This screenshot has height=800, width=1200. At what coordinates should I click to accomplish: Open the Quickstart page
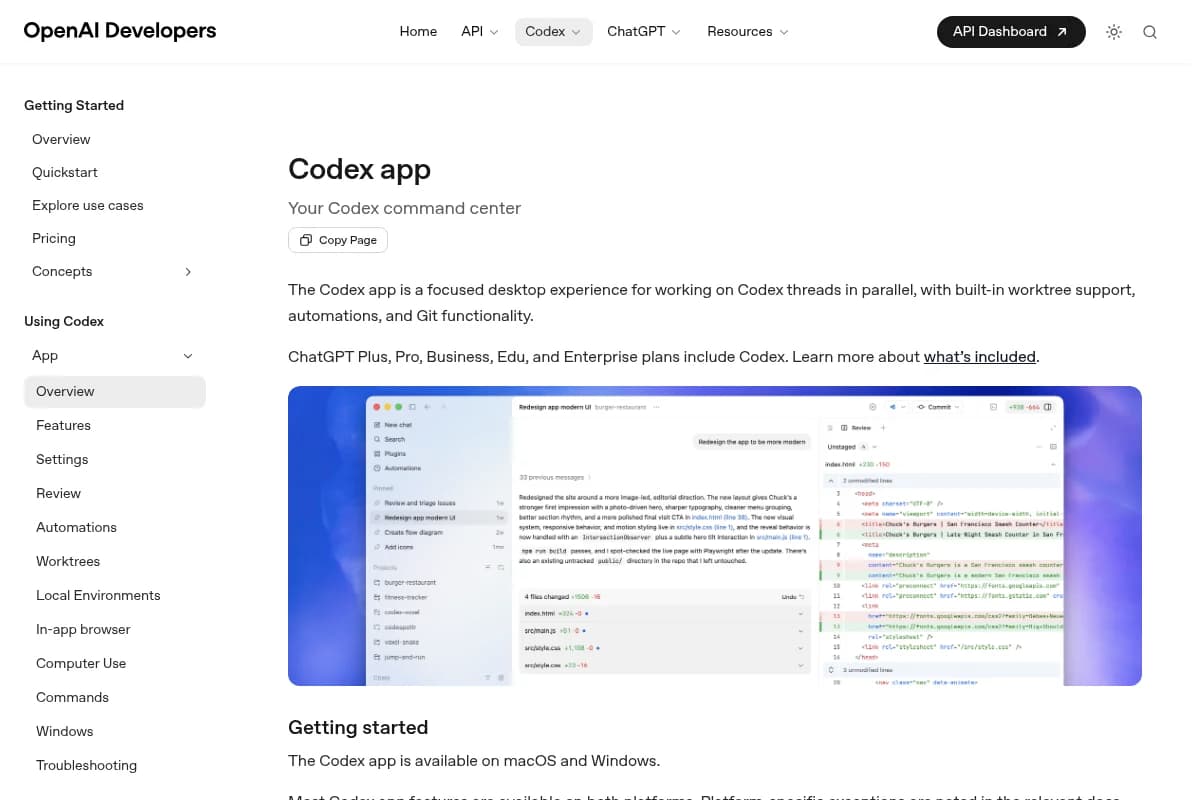click(65, 172)
